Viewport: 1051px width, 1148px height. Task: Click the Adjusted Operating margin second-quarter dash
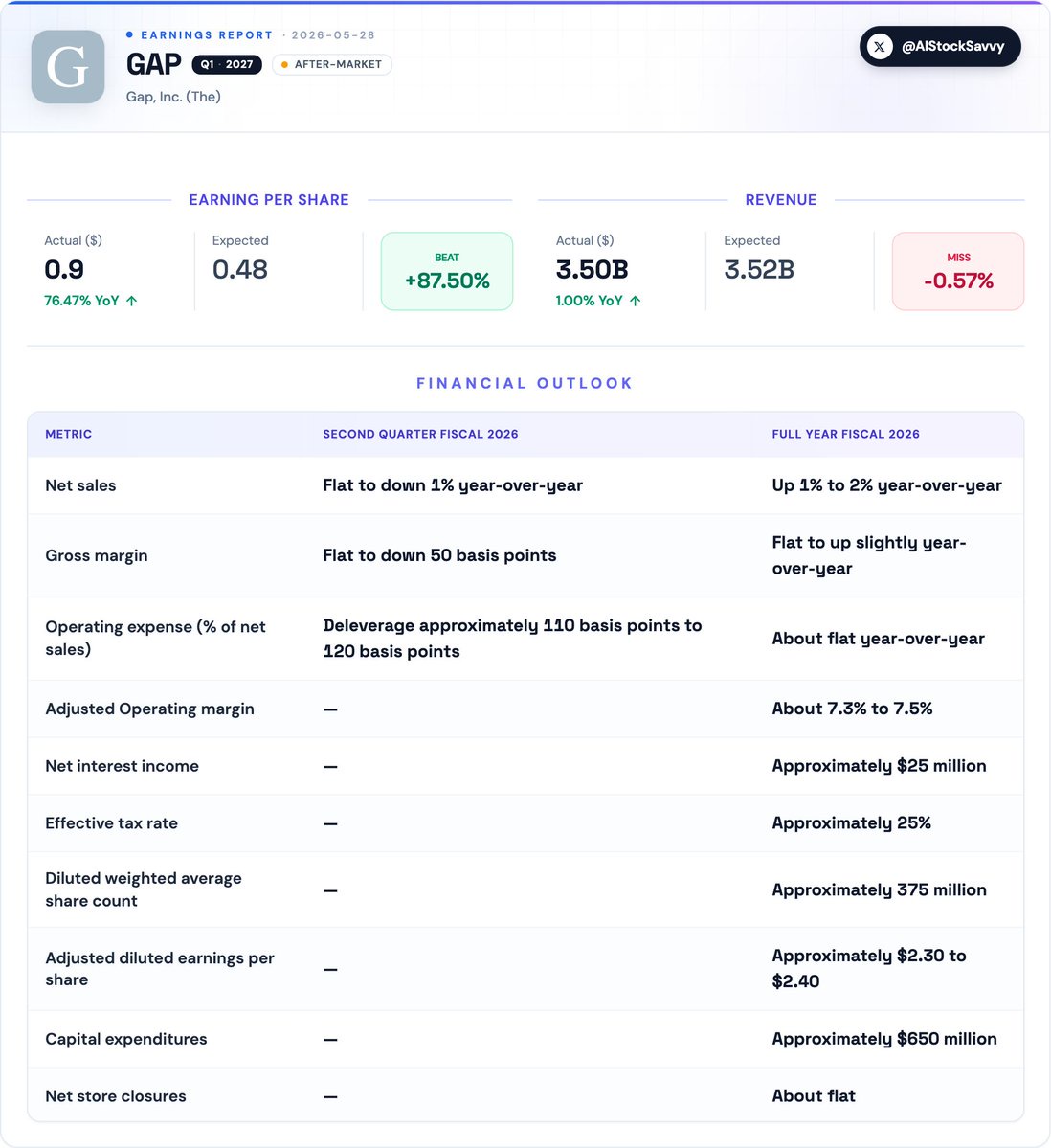pos(331,709)
